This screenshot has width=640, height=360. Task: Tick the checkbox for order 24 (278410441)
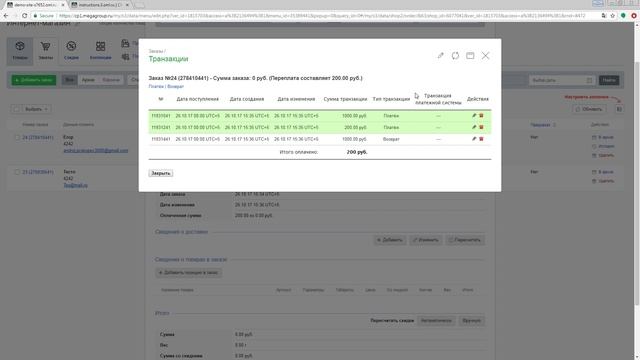pyautogui.click(x=17, y=138)
